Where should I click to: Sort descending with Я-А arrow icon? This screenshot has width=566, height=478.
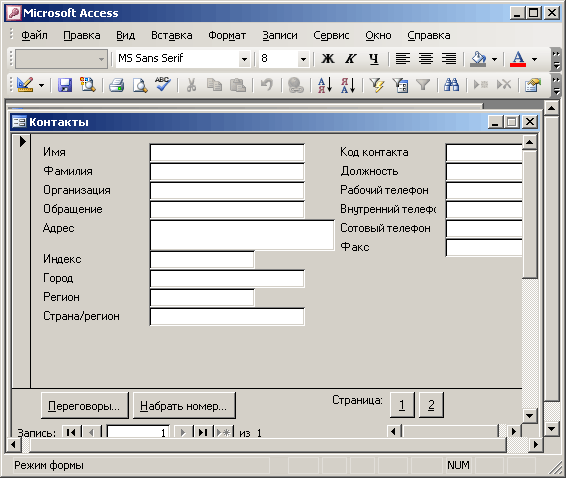tap(348, 85)
